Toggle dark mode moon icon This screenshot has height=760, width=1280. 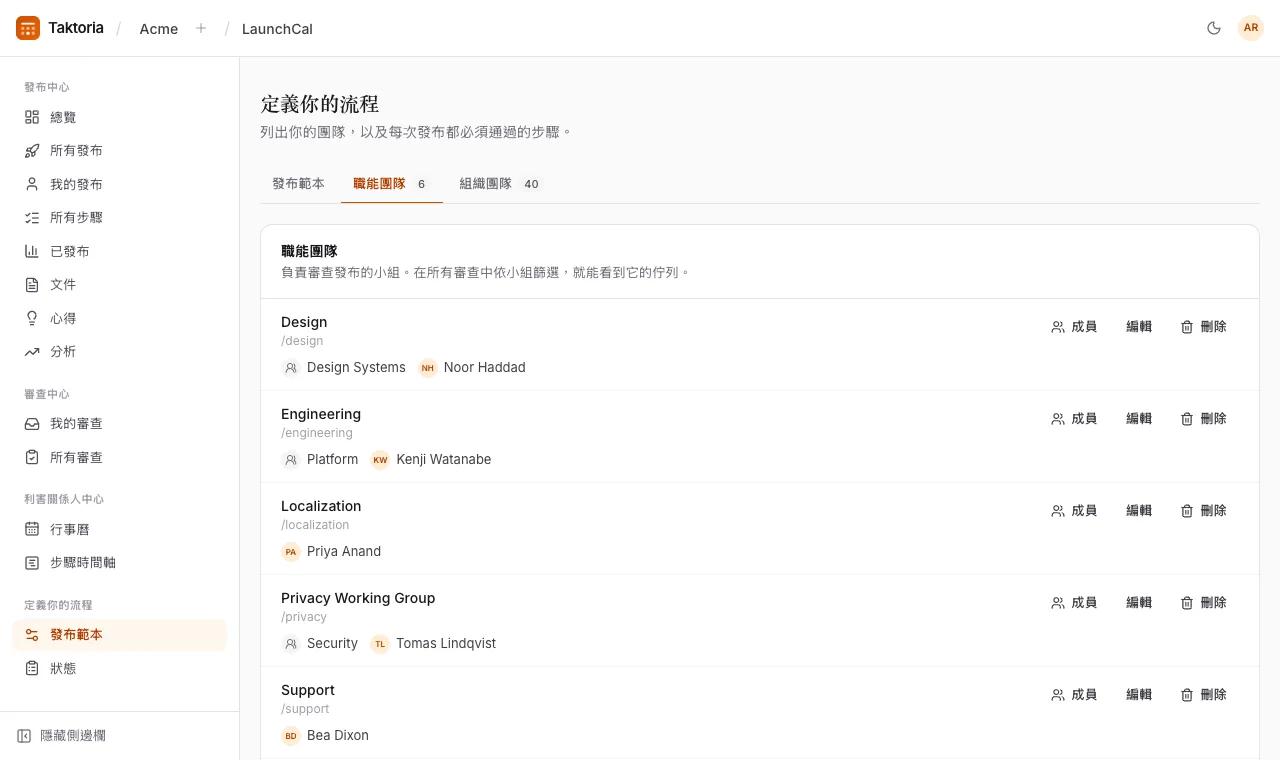point(1214,28)
